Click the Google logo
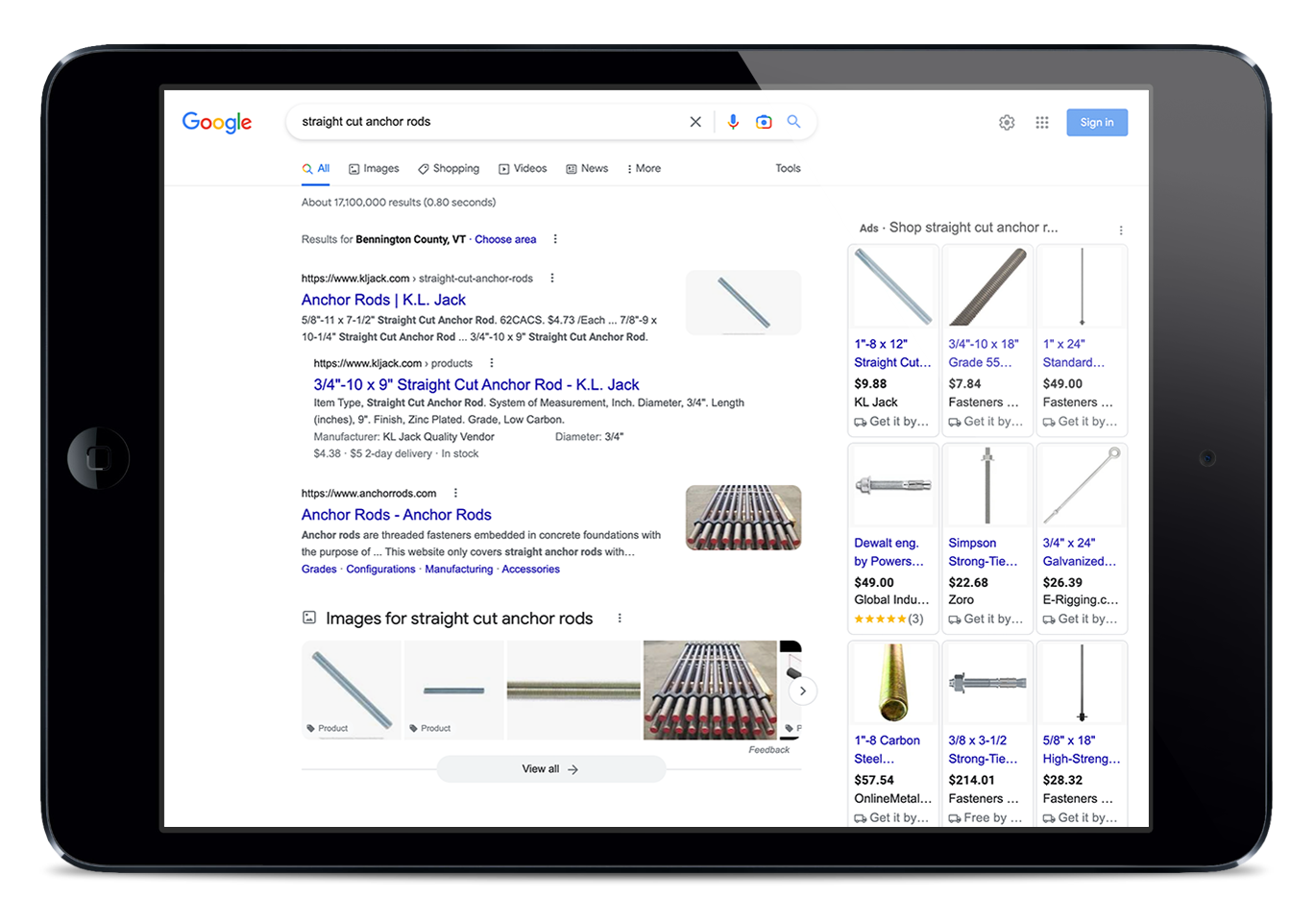 pyautogui.click(x=217, y=123)
